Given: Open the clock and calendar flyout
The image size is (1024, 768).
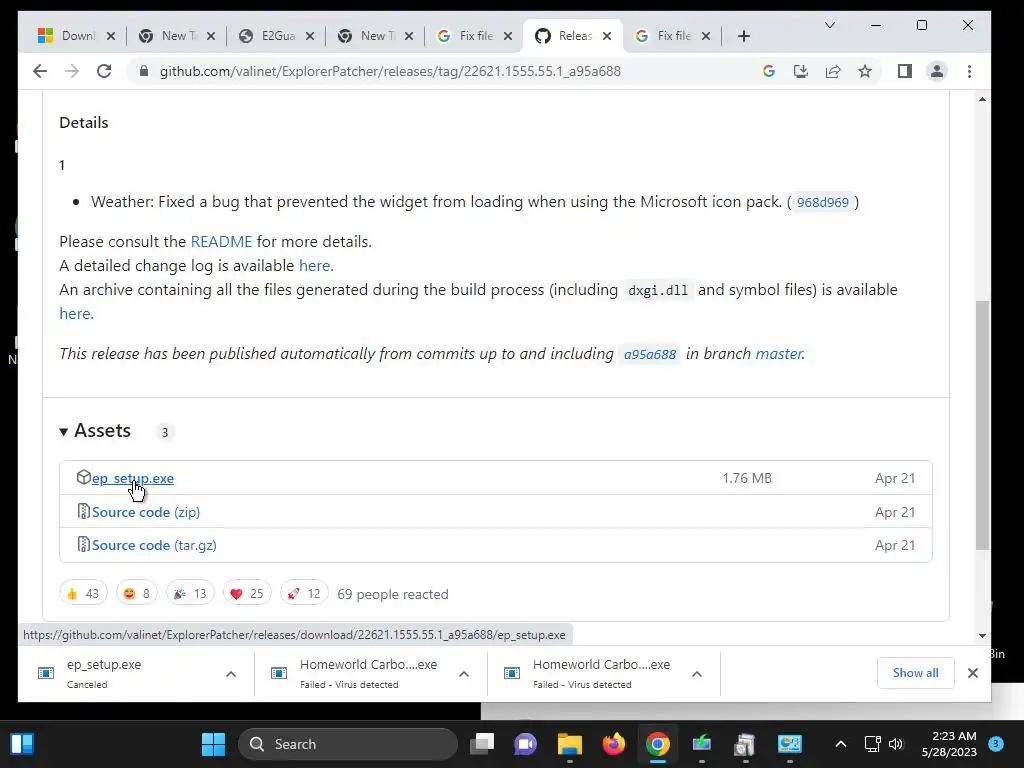Looking at the screenshot, I should (x=949, y=744).
